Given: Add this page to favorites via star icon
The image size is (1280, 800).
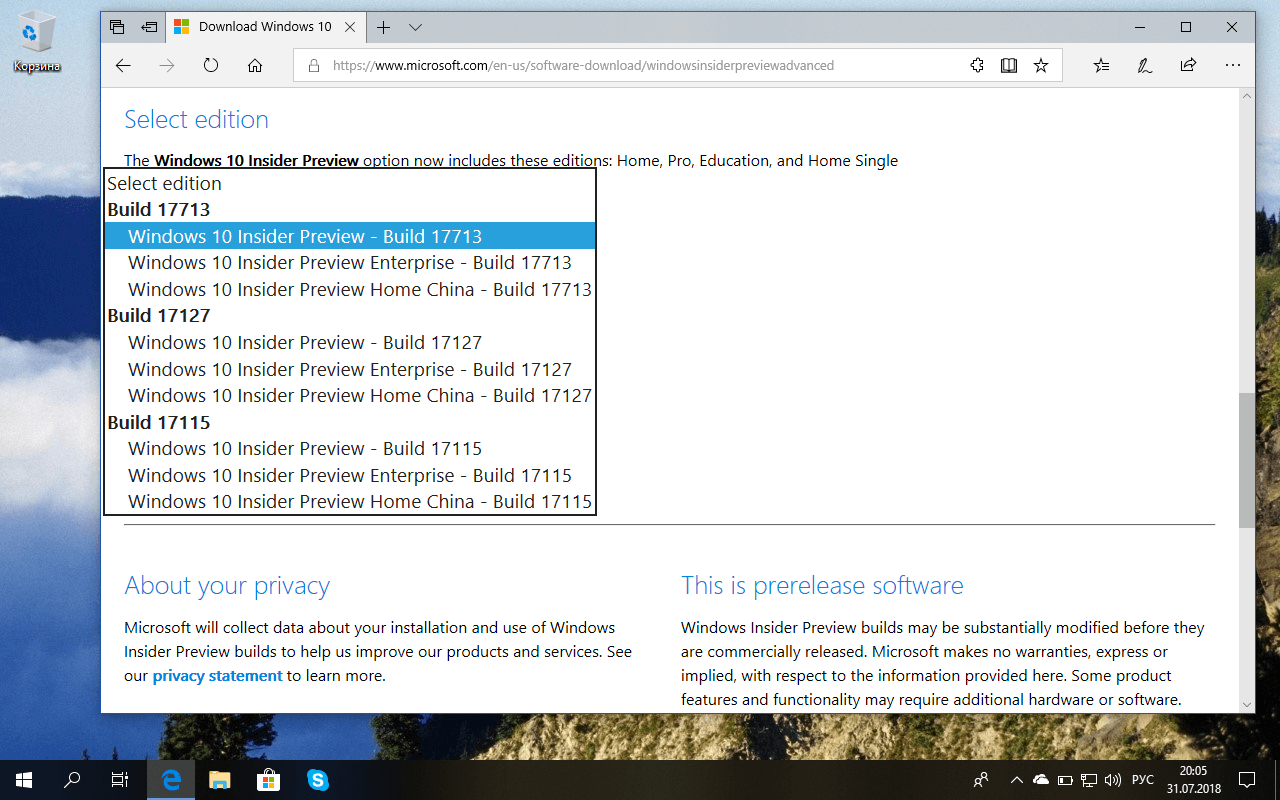Looking at the screenshot, I should pos(1040,64).
